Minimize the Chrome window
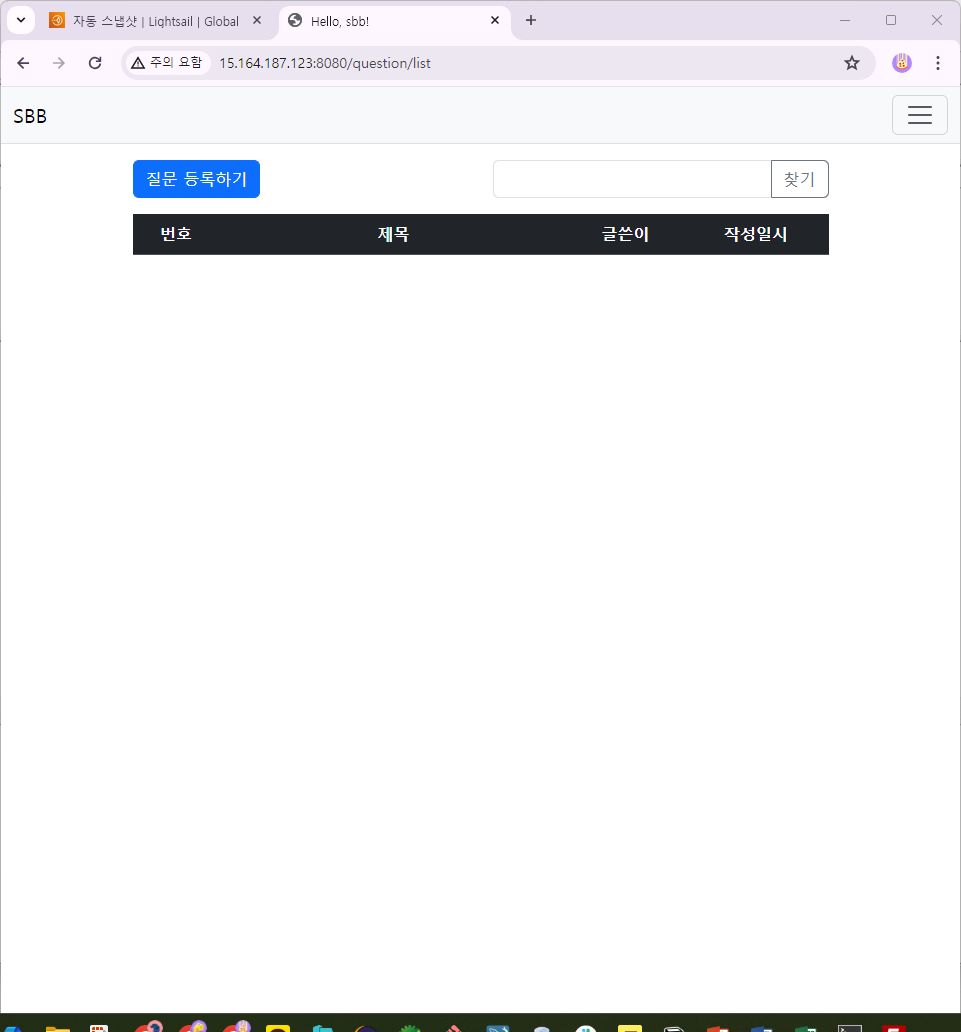 click(x=845, y=20)
